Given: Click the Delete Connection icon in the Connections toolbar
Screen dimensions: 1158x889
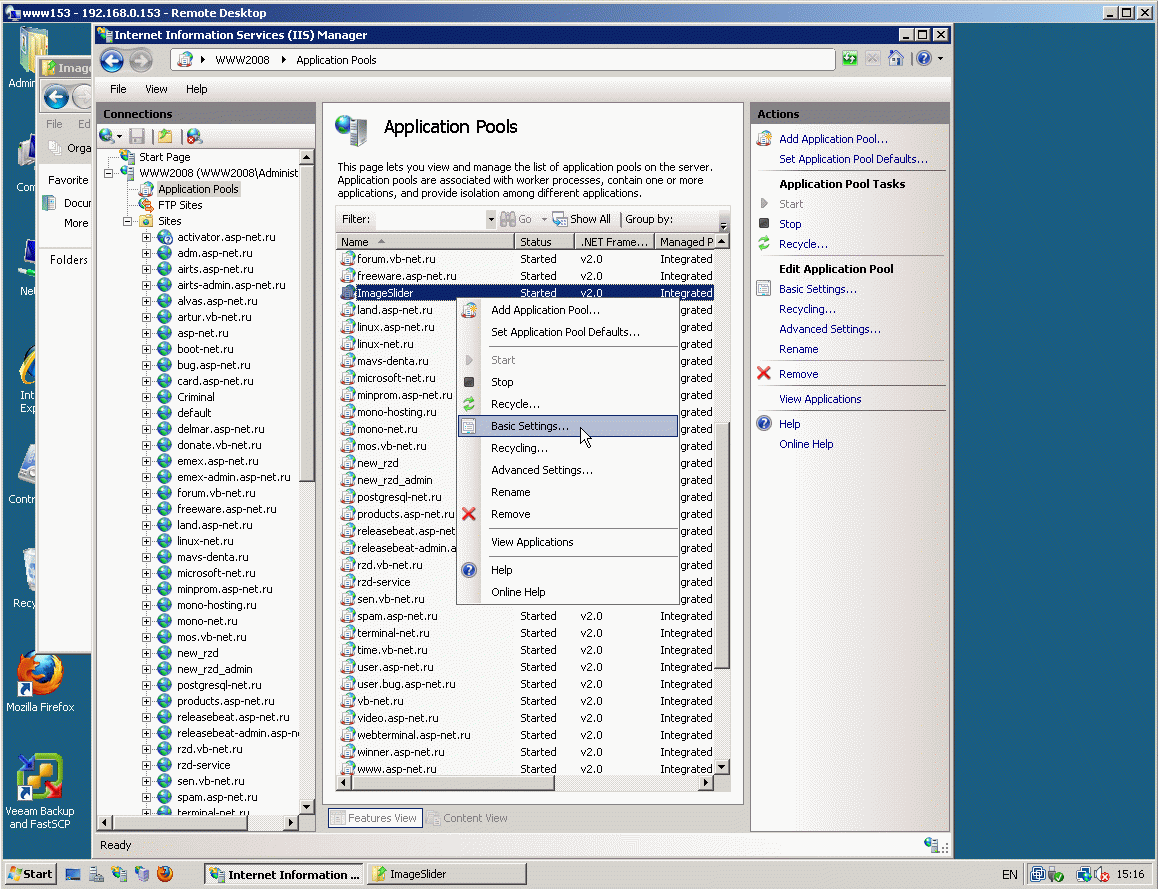Looking at the screenshot, I should 194,136.
